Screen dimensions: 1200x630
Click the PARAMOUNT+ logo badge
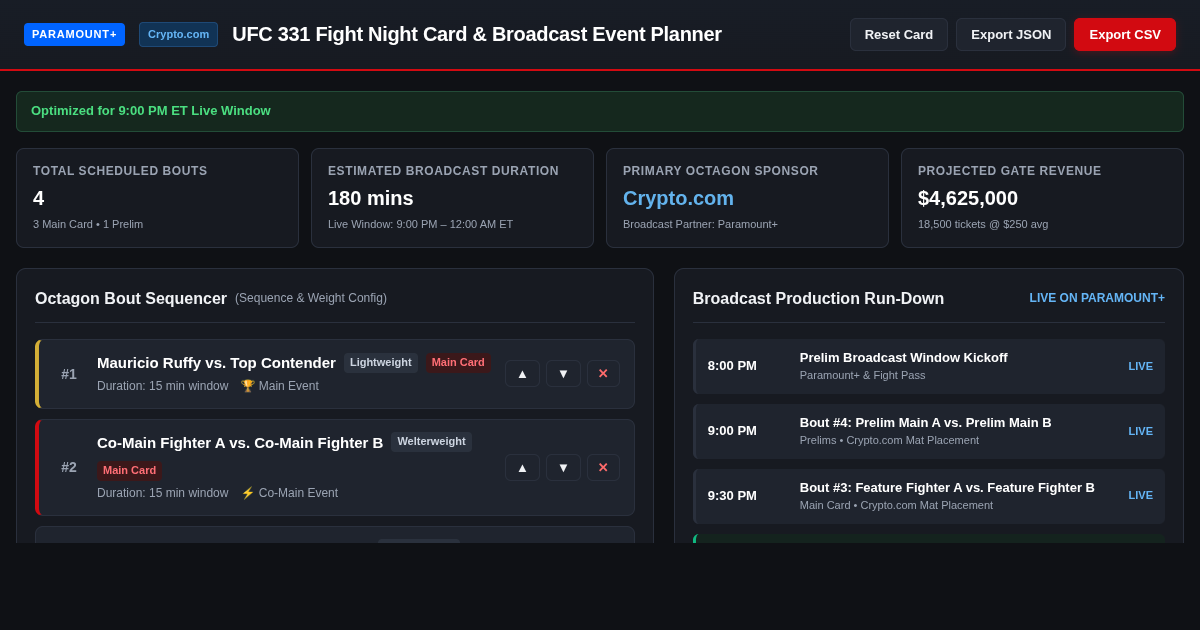click(x=74, y=34)
